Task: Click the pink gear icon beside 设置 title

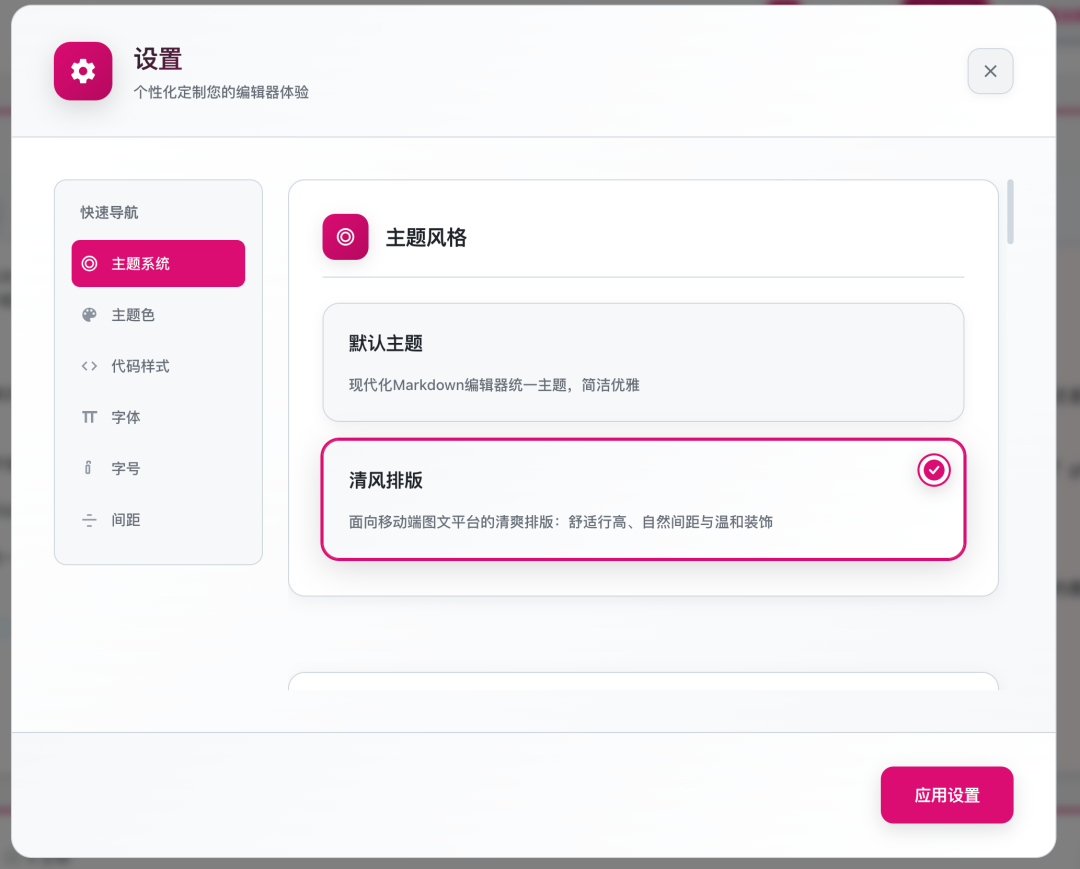Action: 83,71
